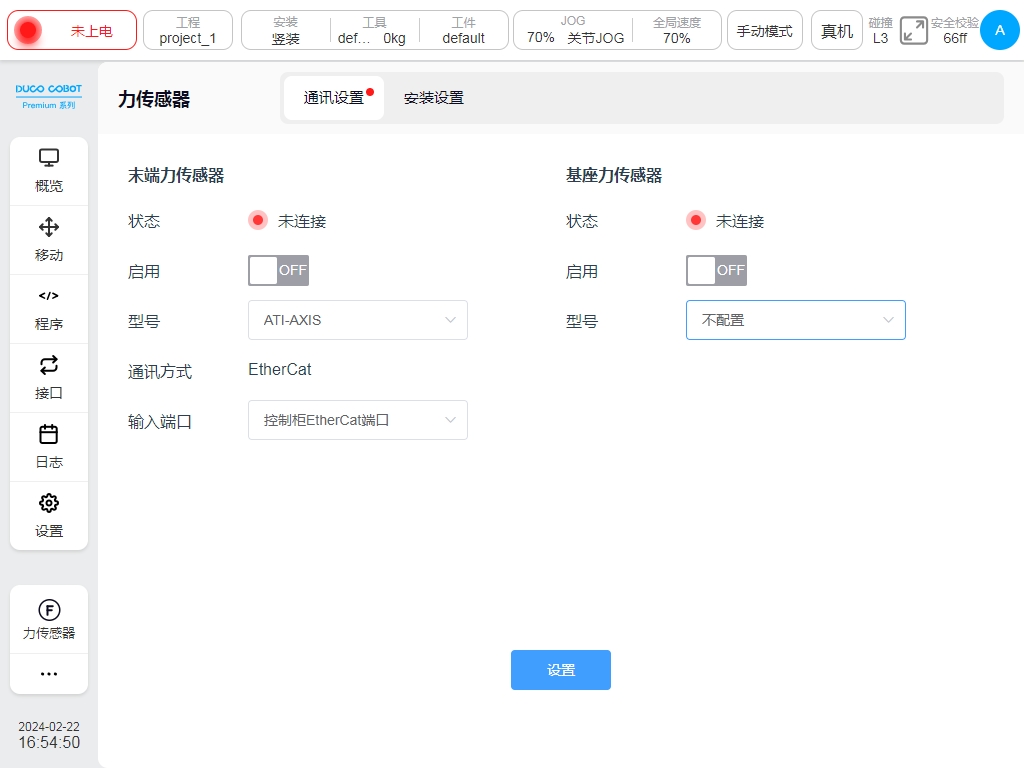The height and width of the screenshot is (768, 1024).
Task: Switch to the 通讯设置 tab
Action: pyautogui.click(x=334, y=98)
